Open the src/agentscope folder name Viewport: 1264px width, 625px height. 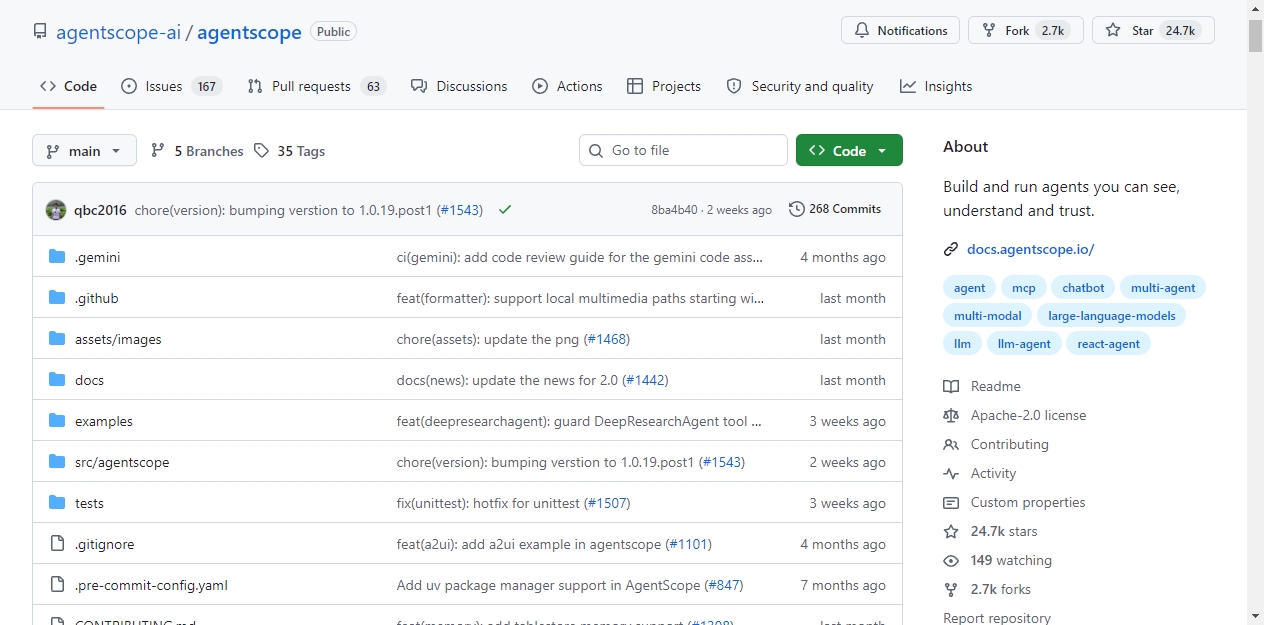pos(122,462)
